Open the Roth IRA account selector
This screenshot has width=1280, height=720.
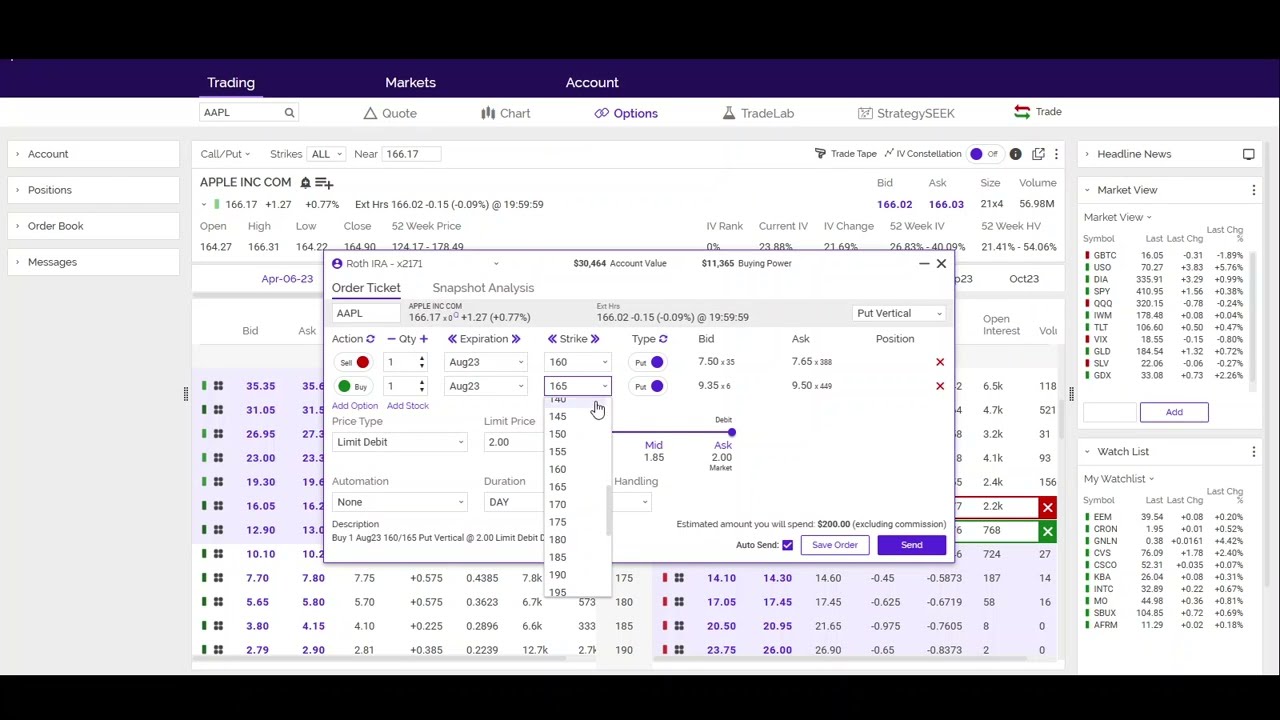point(416,264)
